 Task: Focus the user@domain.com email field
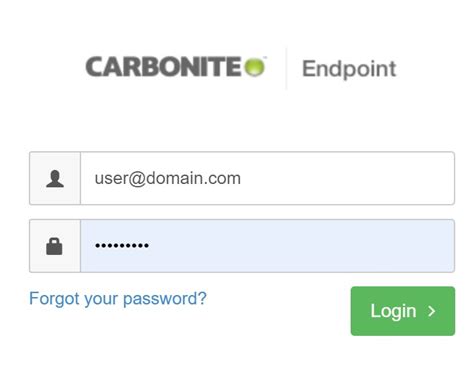click(267, 178)
